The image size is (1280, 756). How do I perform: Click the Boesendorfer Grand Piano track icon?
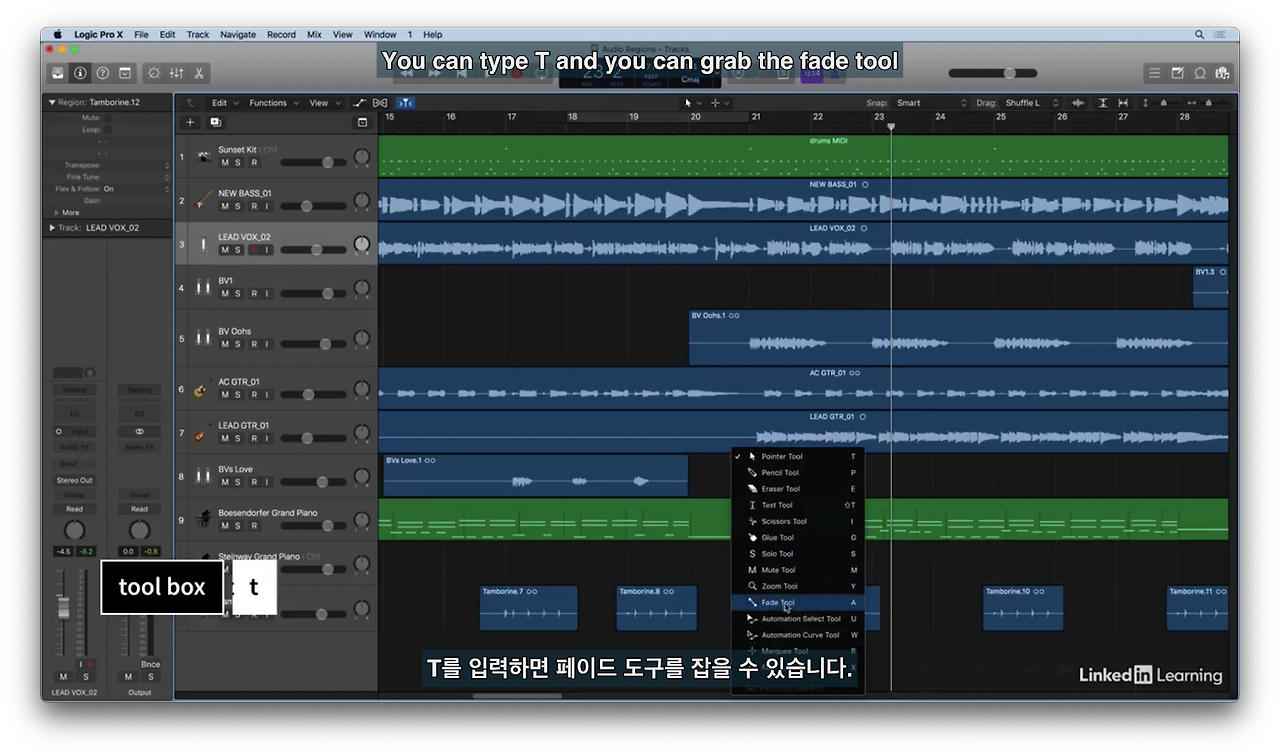204,519
